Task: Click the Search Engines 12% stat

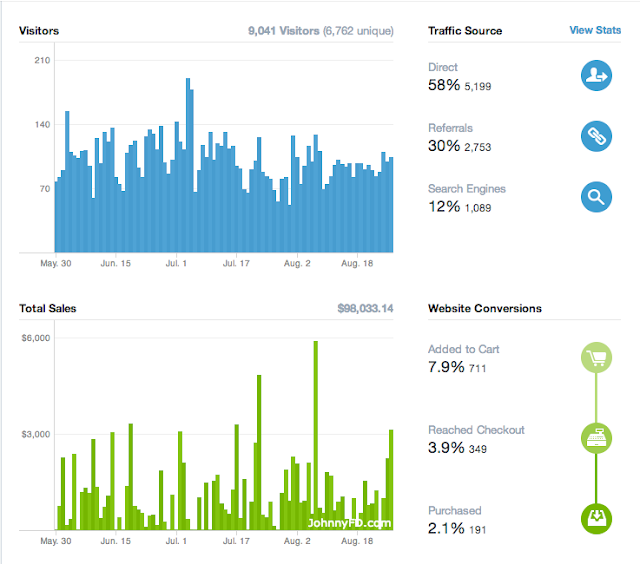Action: coord(459,207)
